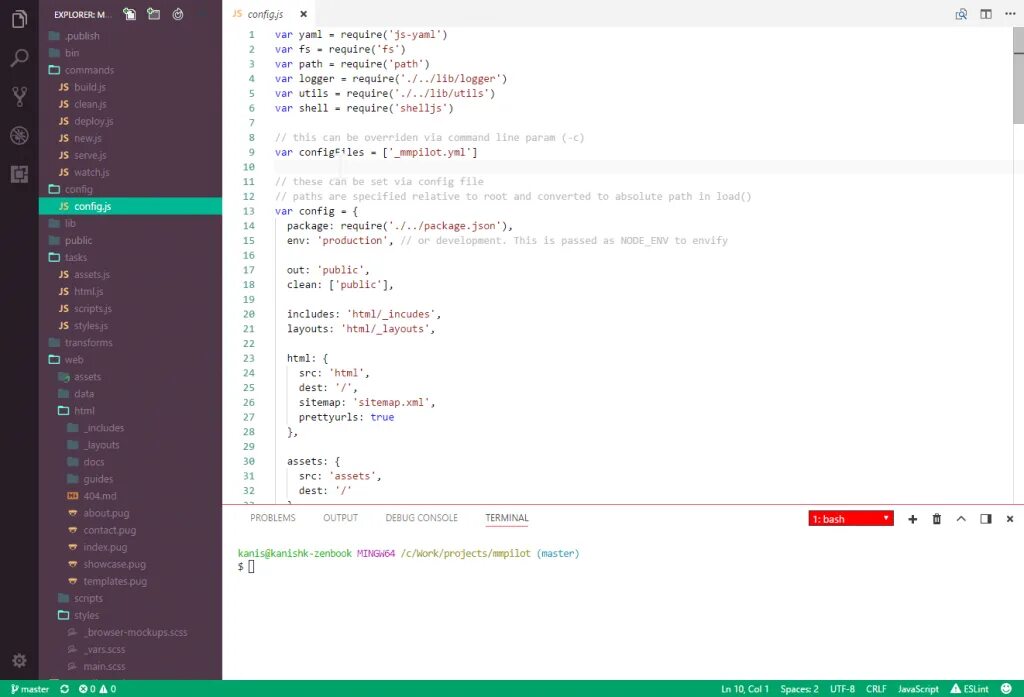1024x697 pixels.
Task: Open assets.js under tasks
Action: tap(130, 274)
